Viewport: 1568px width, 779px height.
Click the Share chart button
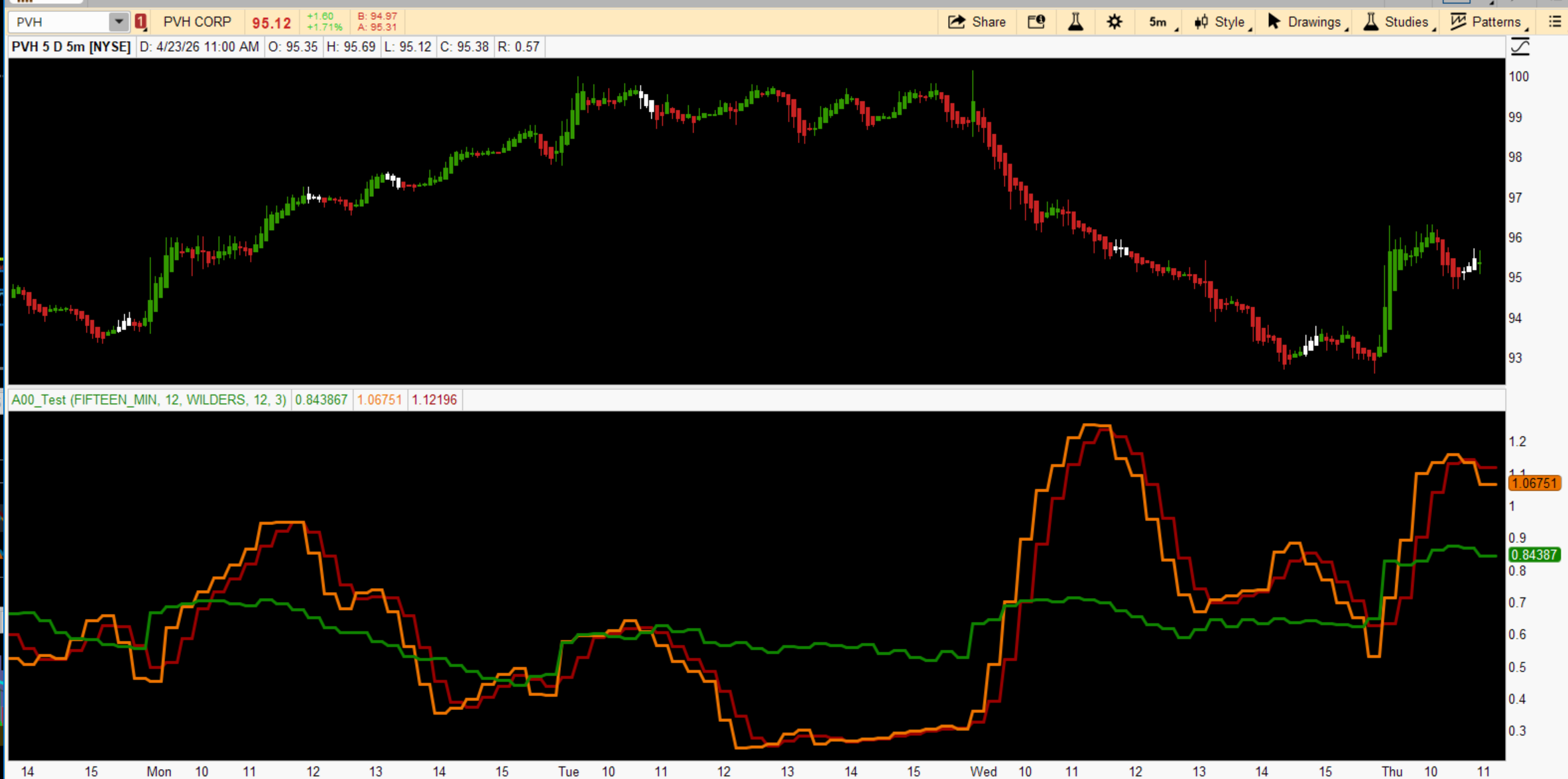tap(977, 22)
